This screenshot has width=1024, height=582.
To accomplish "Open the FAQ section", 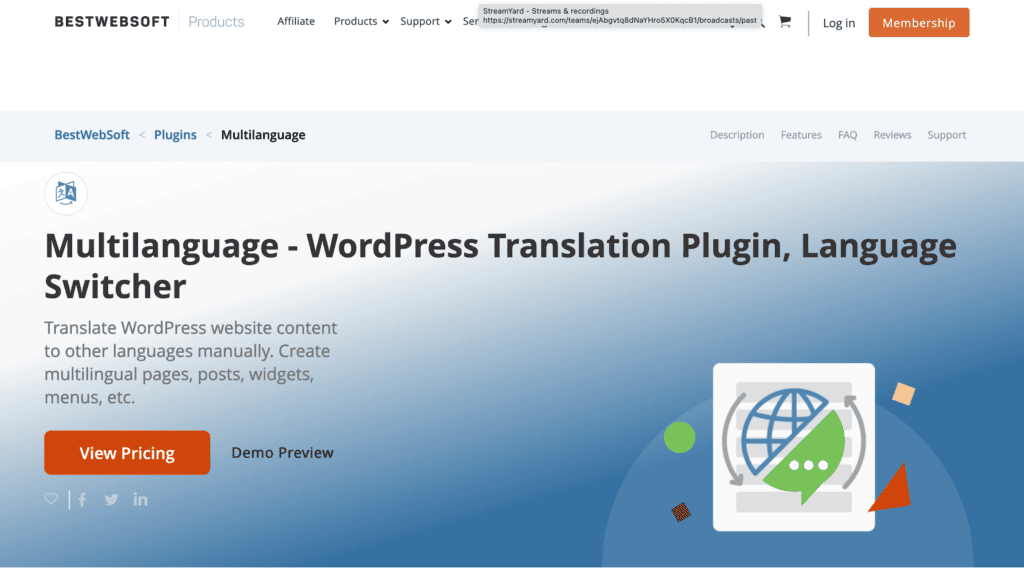I will click(847, 134).
